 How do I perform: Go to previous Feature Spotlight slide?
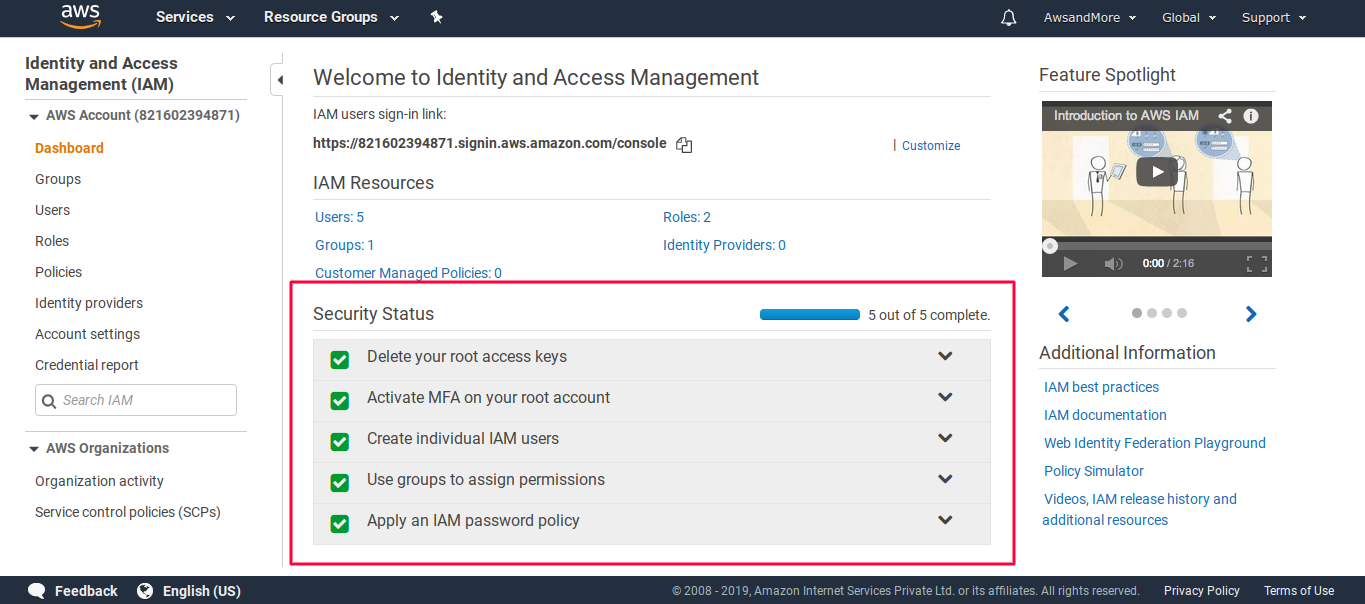coord(1064,314)
